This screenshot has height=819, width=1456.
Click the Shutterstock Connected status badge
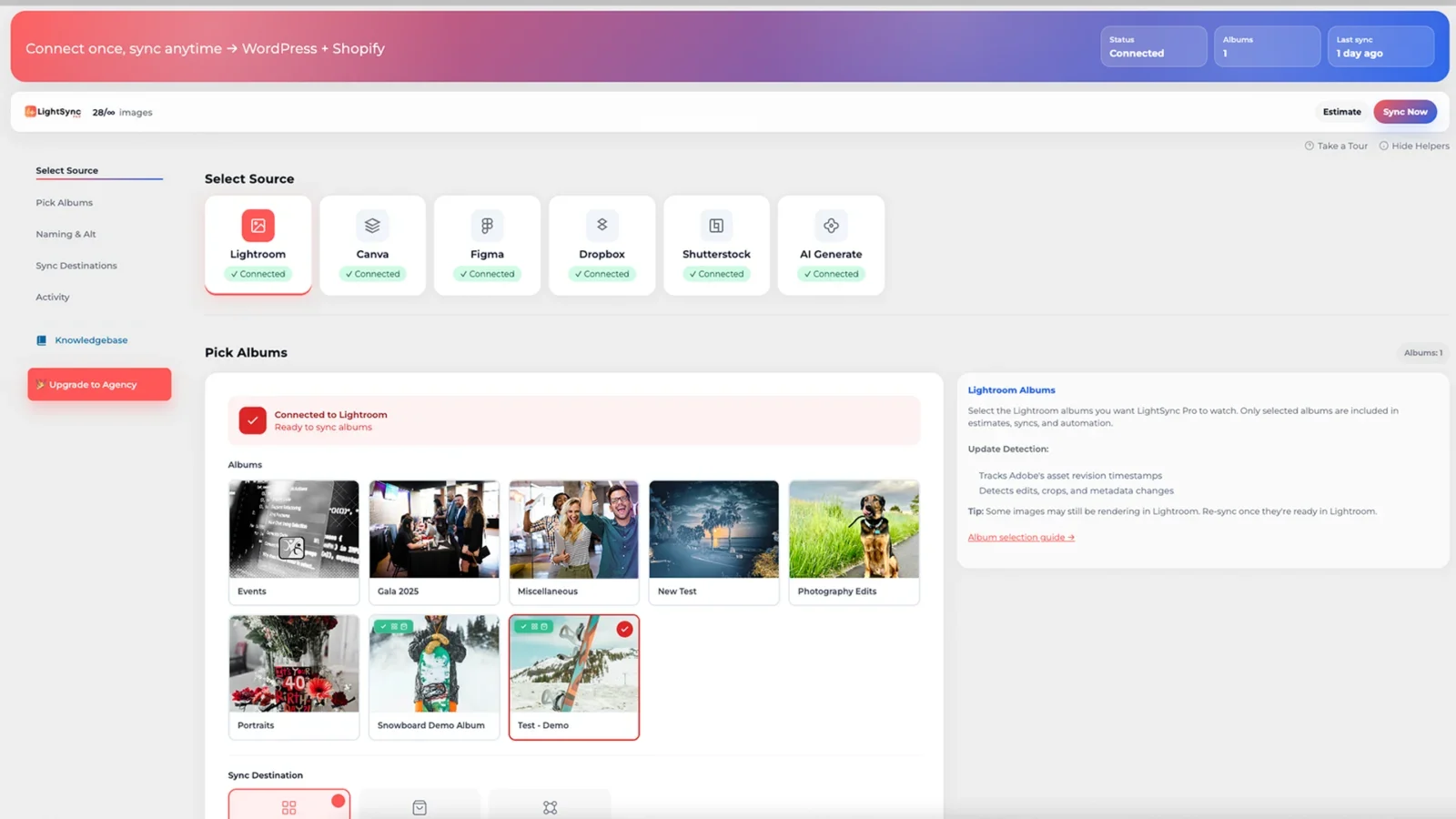click(716, 274)
